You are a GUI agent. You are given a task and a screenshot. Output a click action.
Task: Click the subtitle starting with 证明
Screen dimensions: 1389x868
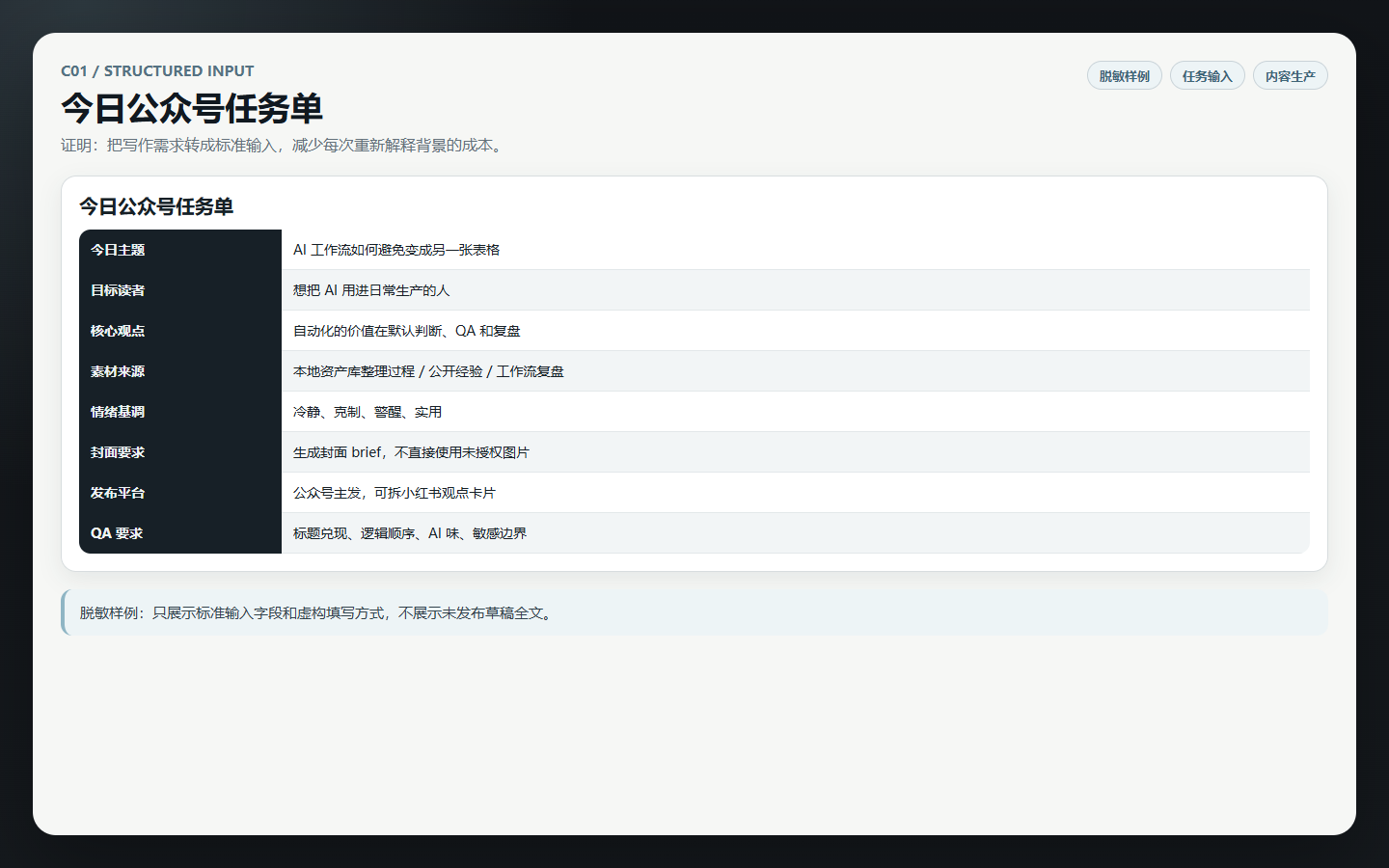pos(285,146)
